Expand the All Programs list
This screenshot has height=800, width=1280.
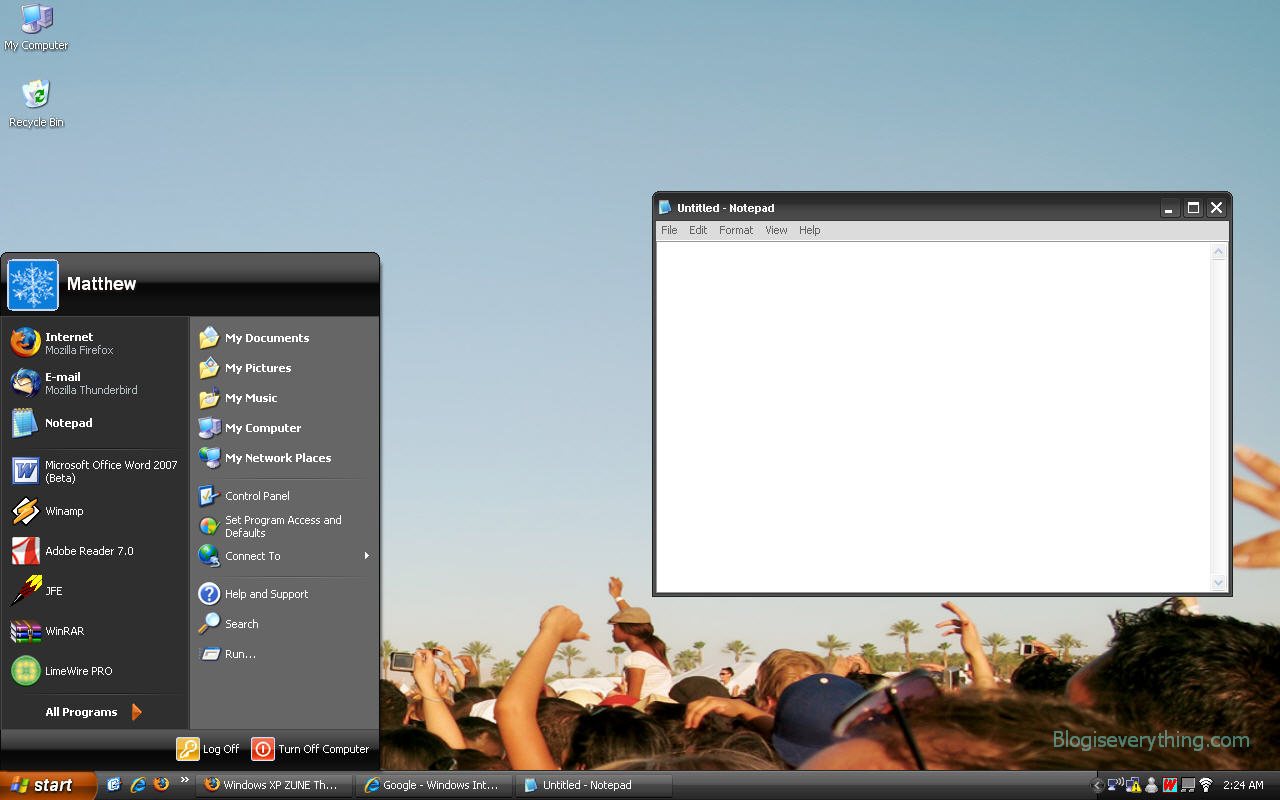95,712
